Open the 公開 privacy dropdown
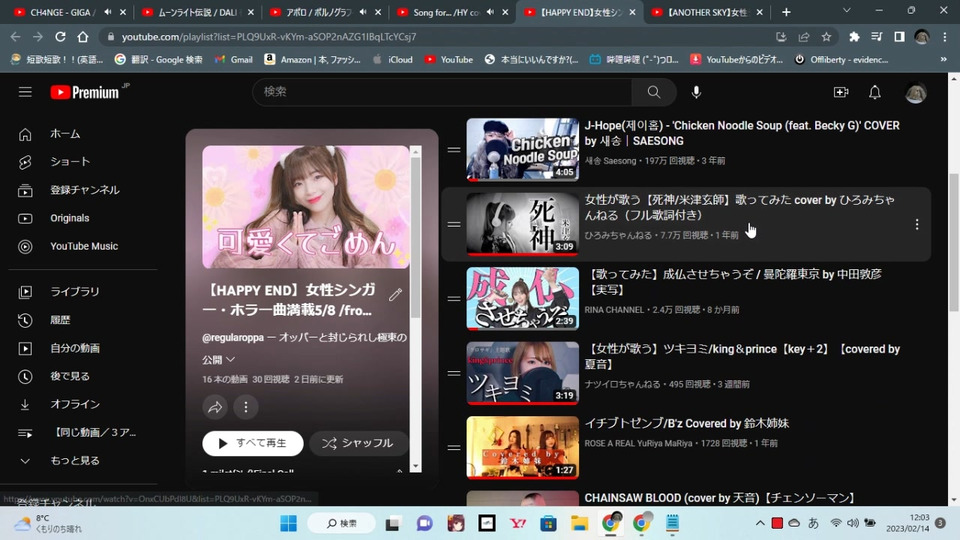 click(219, 359)
